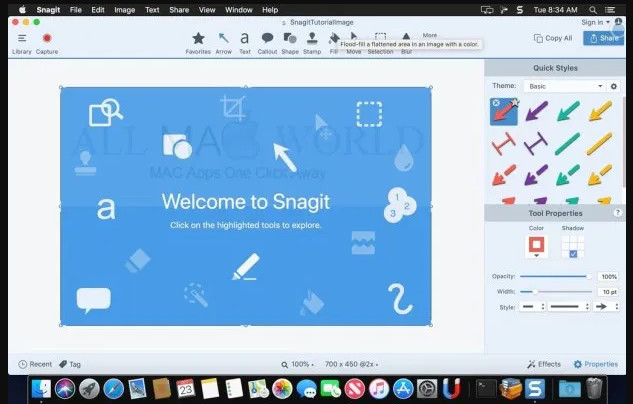Open the 100% zoom dropdown
The width and height of the screenshot is (633, 404).
298,364
